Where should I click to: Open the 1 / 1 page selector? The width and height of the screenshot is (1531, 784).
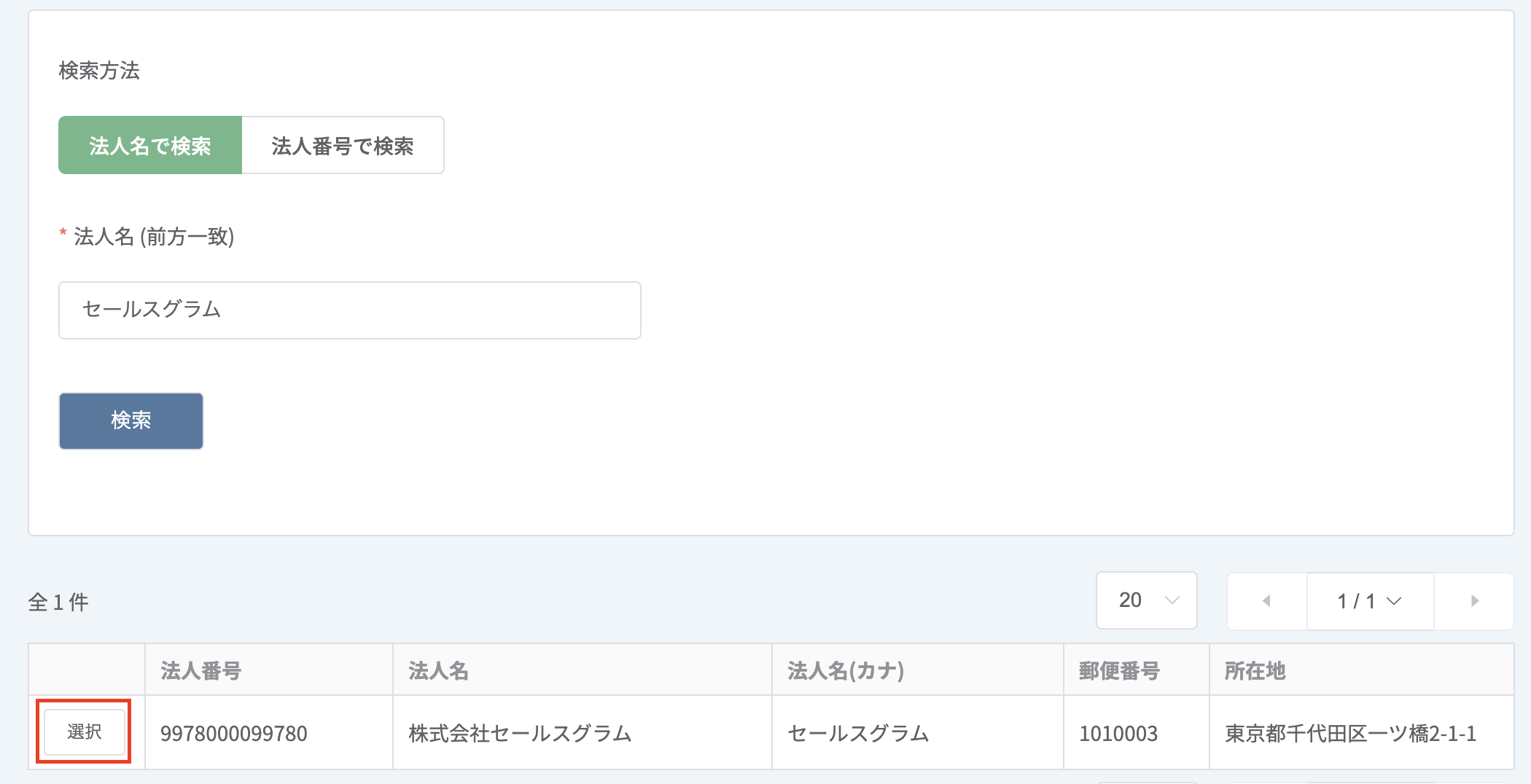(x=1371, y=601)
